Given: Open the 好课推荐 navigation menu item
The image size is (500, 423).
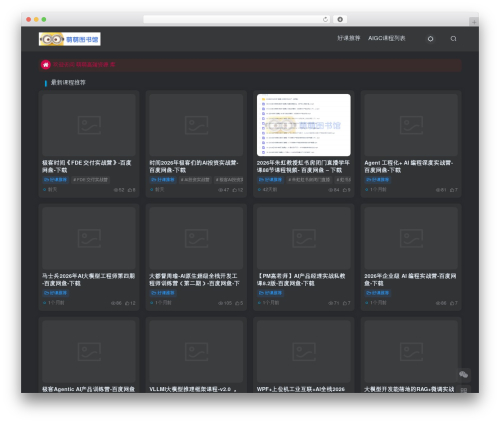Looking at the screenshot, I should tap(349, 38).
